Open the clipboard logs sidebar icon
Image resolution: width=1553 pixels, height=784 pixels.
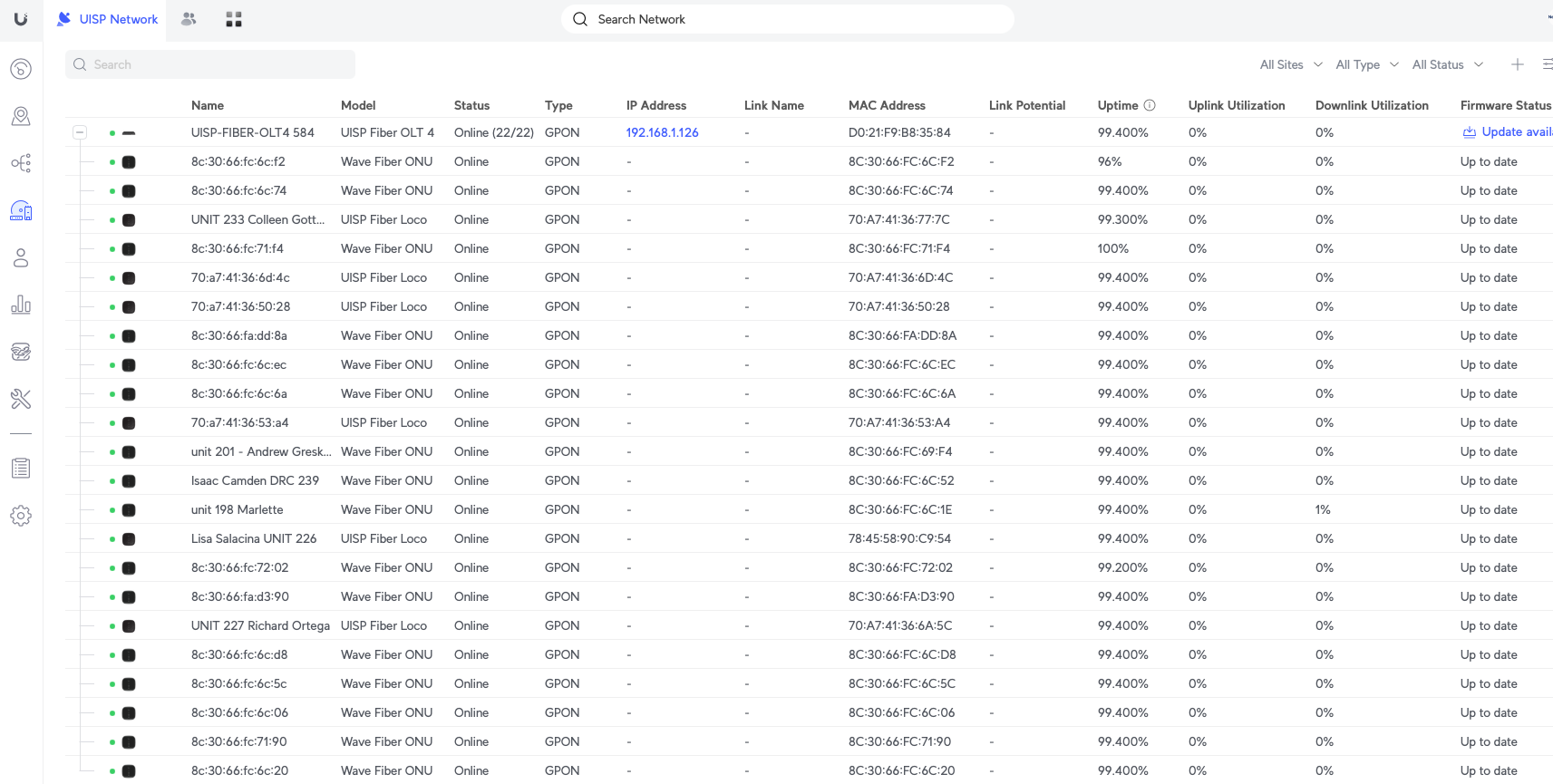pyautogui.click(x=21, y=469)
